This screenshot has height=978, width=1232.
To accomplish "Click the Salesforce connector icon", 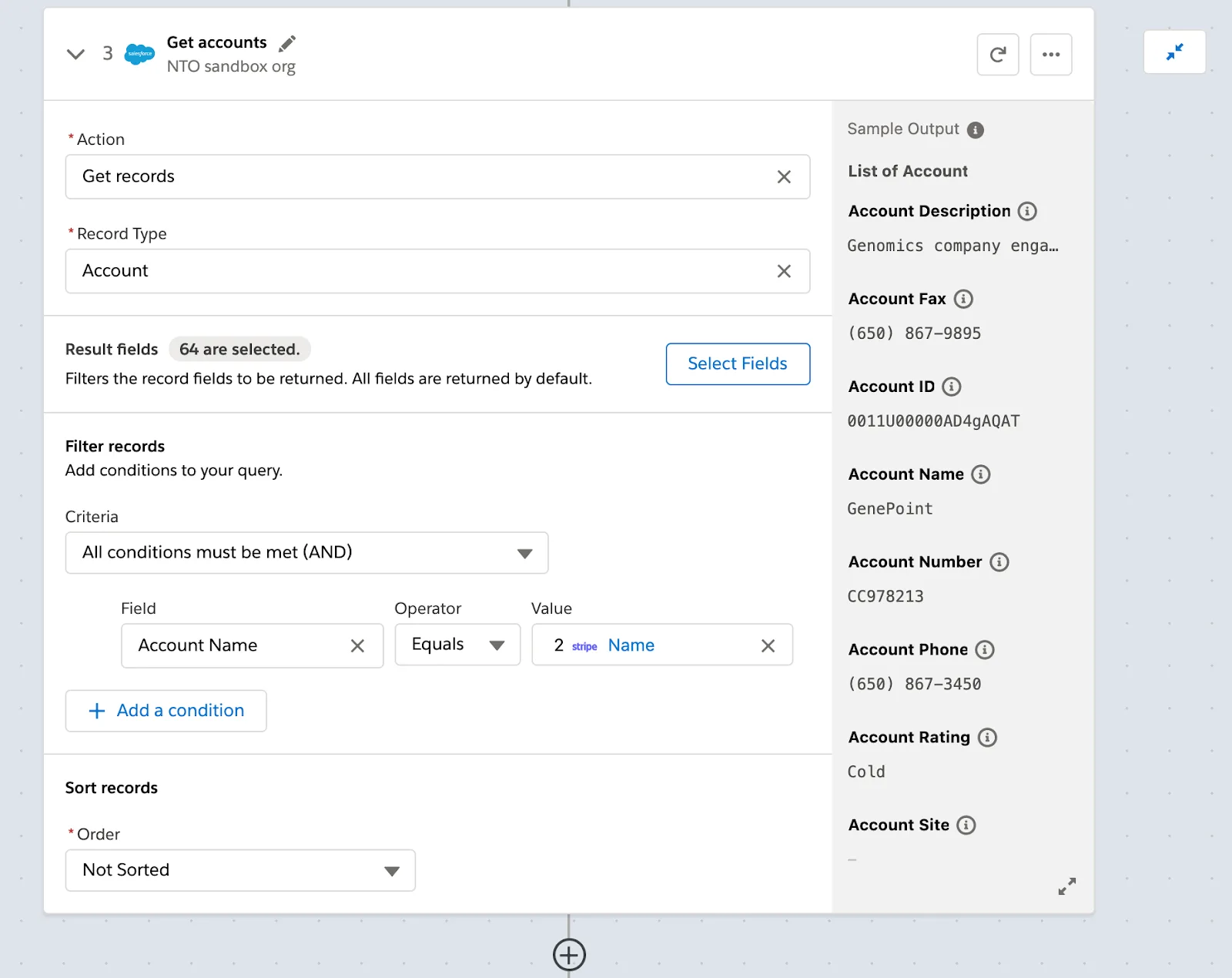I will (139, 54).
